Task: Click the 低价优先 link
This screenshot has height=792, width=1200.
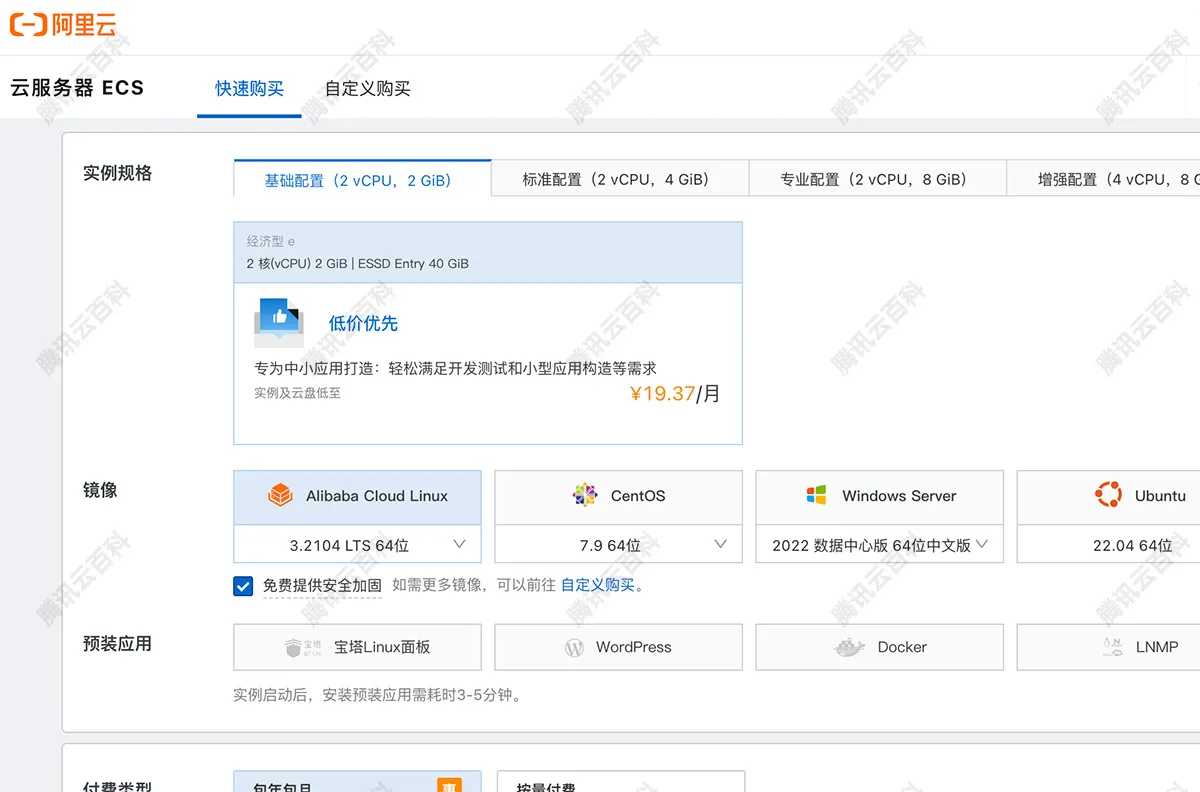Action: tap(362, 324)
